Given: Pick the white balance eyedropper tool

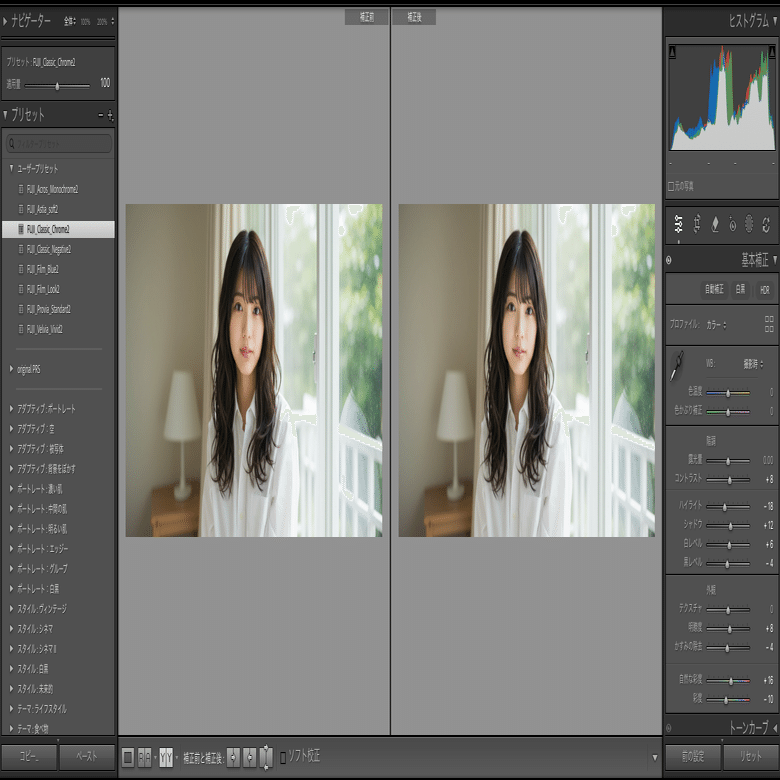Looking at the screenshot, I should point(677,366).
